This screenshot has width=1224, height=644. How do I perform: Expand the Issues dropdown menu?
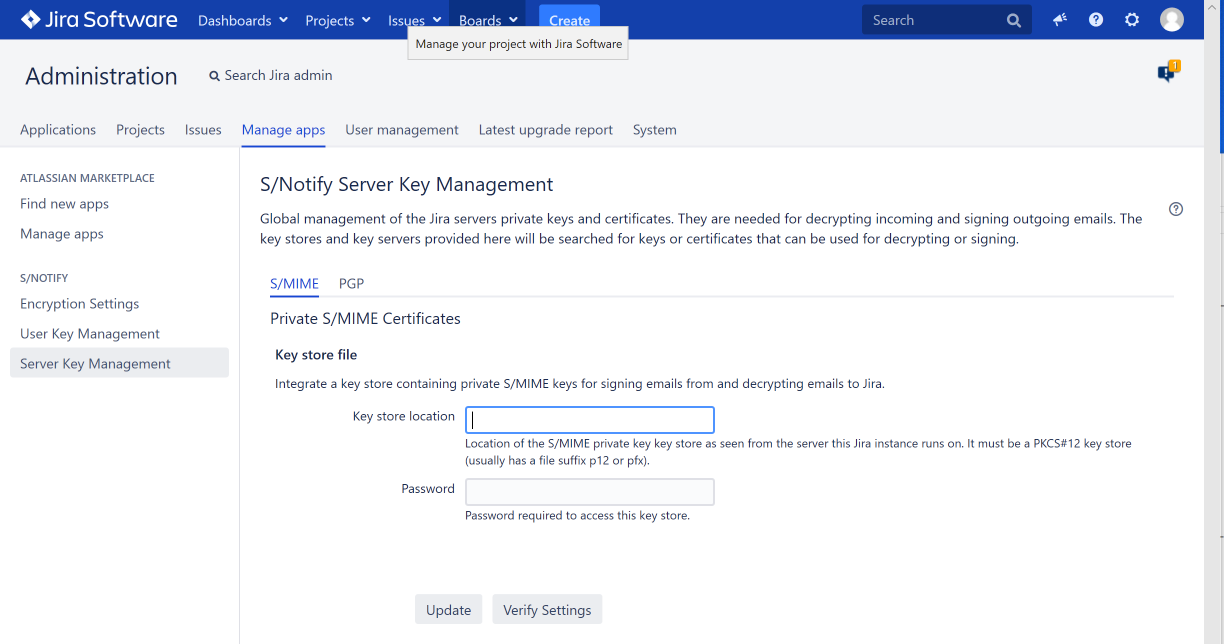click(x=414, y=20)
